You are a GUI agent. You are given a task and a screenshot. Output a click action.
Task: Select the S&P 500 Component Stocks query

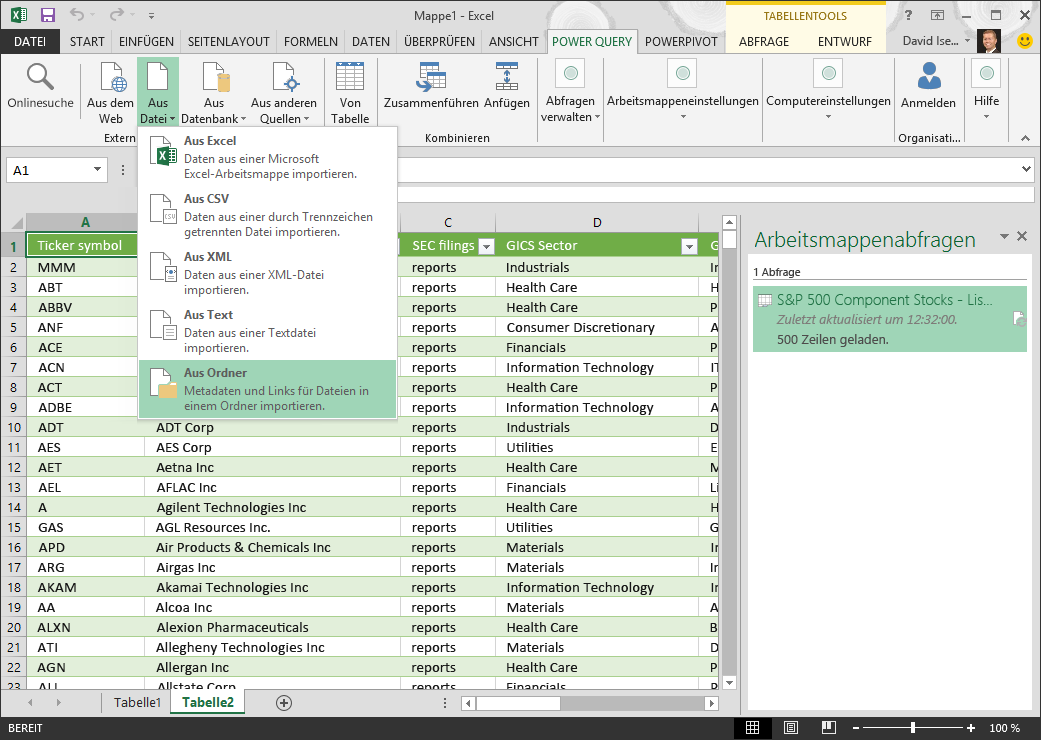[x=890, y=319]
